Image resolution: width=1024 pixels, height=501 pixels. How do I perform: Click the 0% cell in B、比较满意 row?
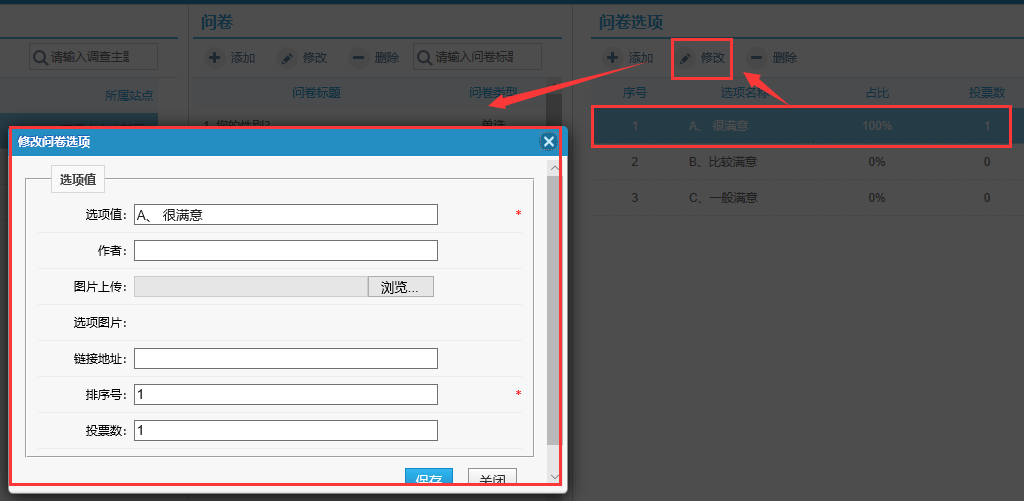877,162
